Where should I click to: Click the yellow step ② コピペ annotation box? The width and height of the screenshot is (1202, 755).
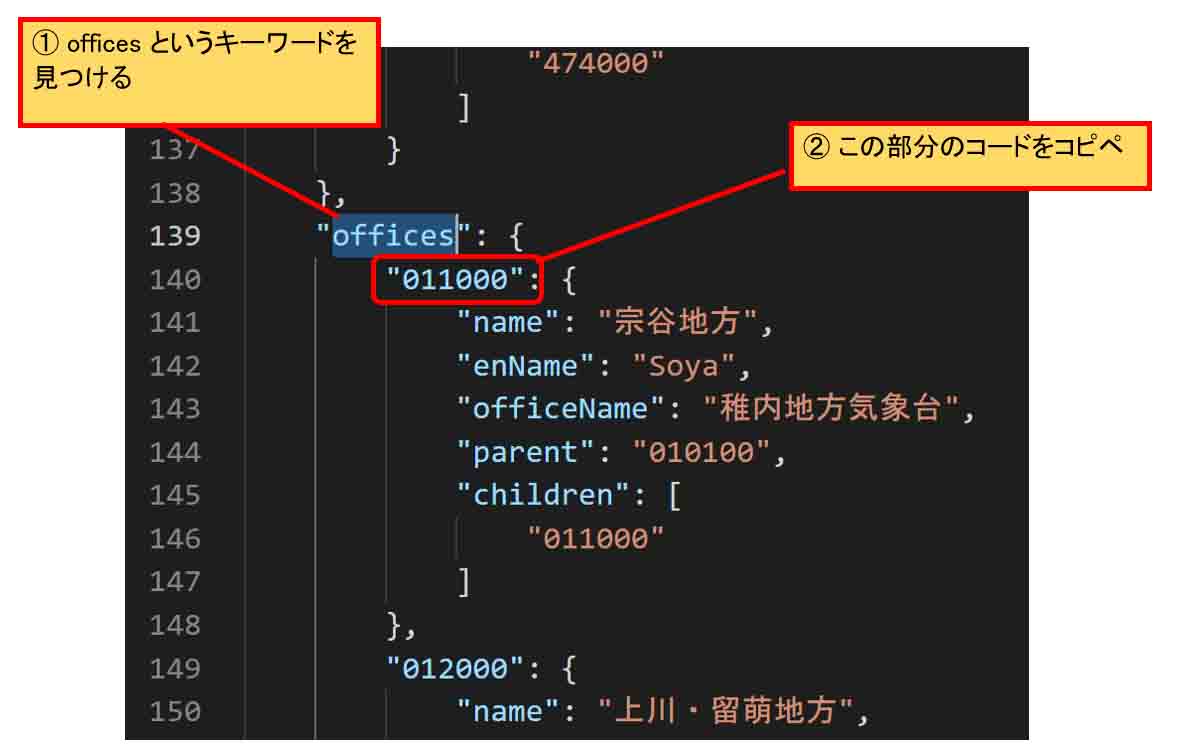point(970,156)
